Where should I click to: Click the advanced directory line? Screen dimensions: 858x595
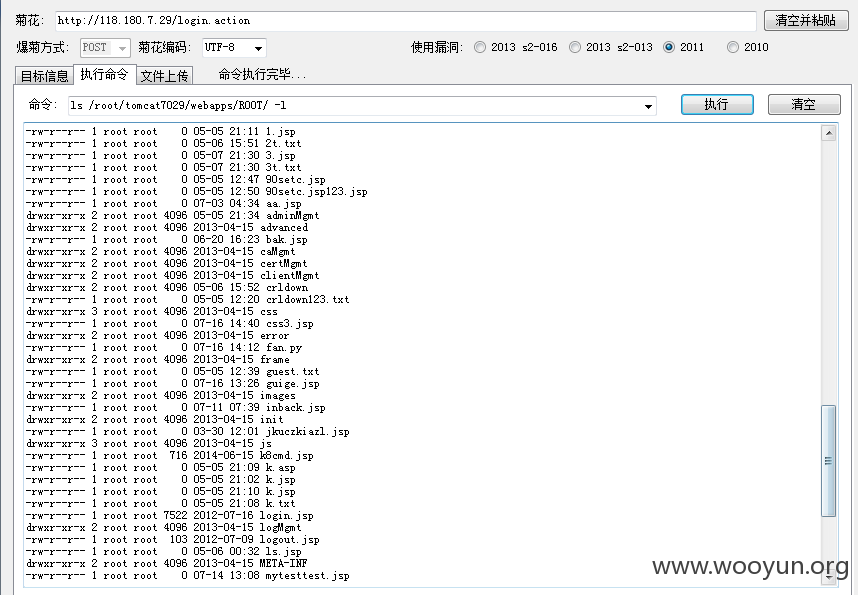[166, 228]
